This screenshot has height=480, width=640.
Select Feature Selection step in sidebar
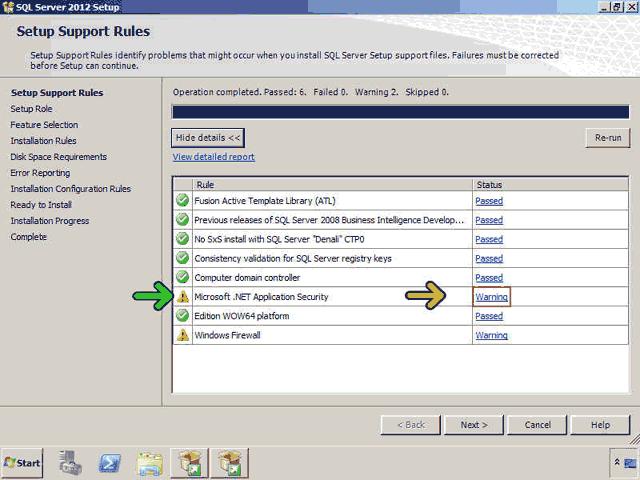[x=44, y=124]
